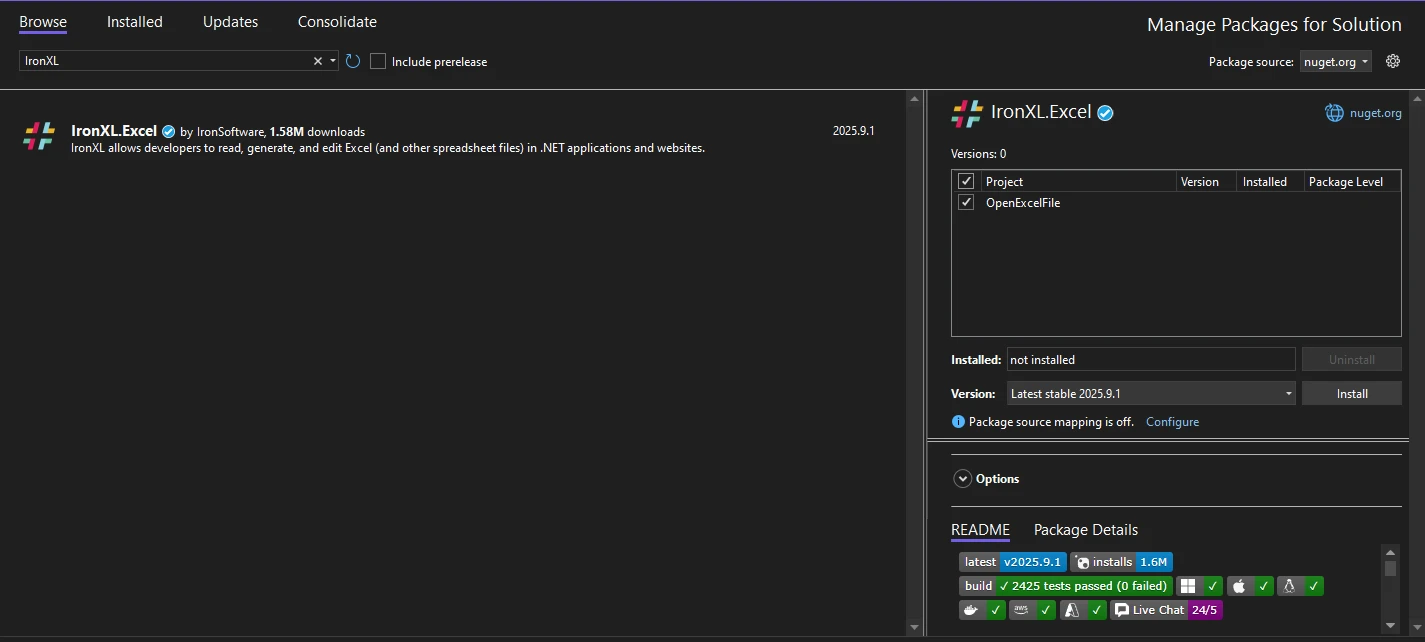Click the package source mapping info icon
The height and width of the screenshot is (642, 1425).
(958, 422)
